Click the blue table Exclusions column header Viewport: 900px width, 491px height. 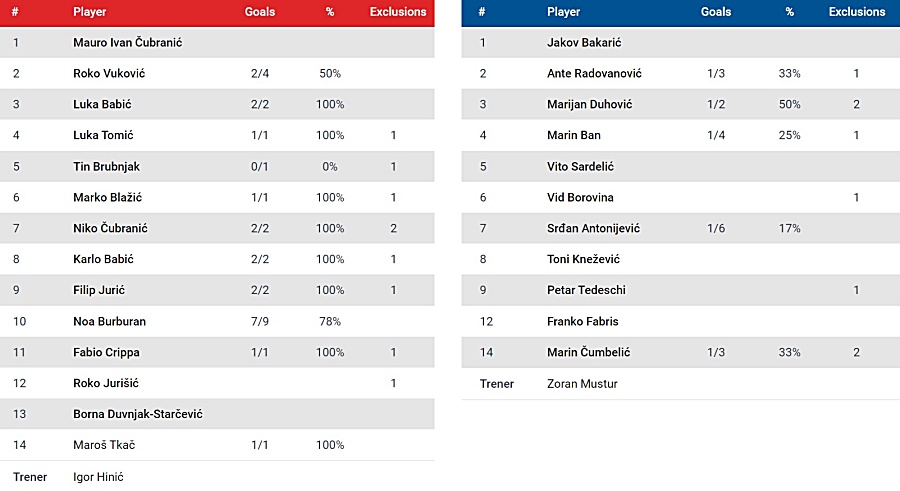pos(856,11)
